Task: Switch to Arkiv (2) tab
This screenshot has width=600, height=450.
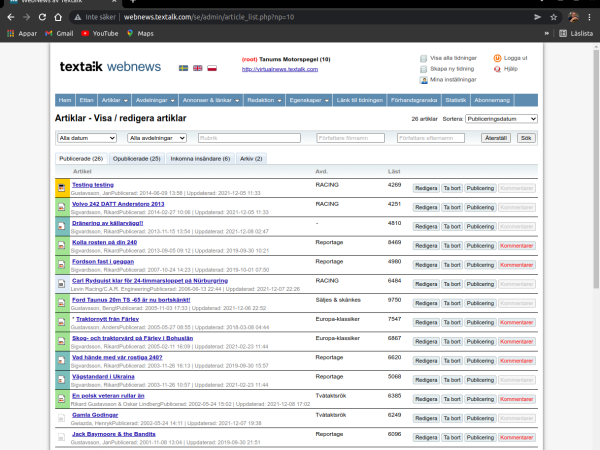Action: click(251, 158)
